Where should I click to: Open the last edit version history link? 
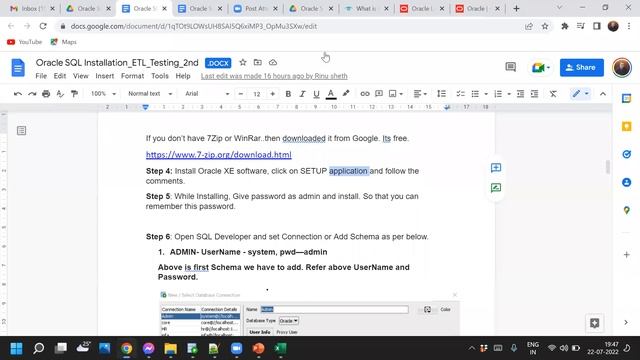pyautogui.click(x=274, y=76)
